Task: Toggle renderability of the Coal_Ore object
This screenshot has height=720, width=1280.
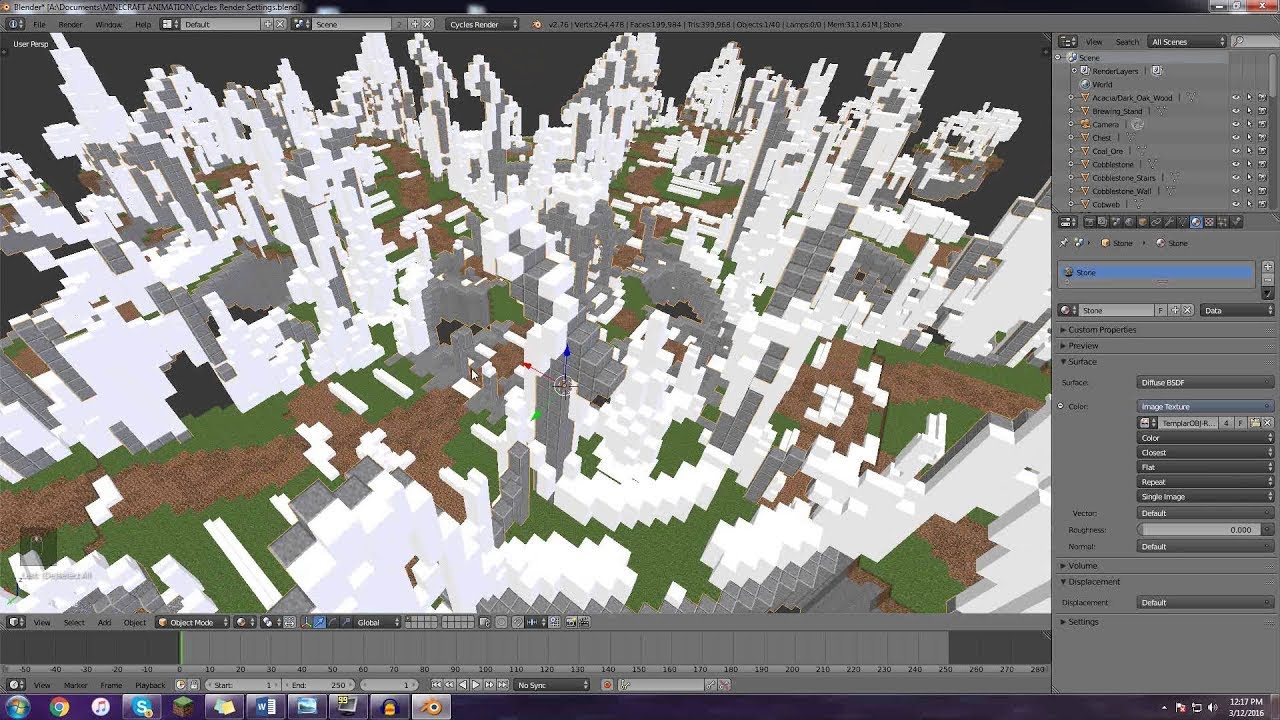Action: point(1262,151)
